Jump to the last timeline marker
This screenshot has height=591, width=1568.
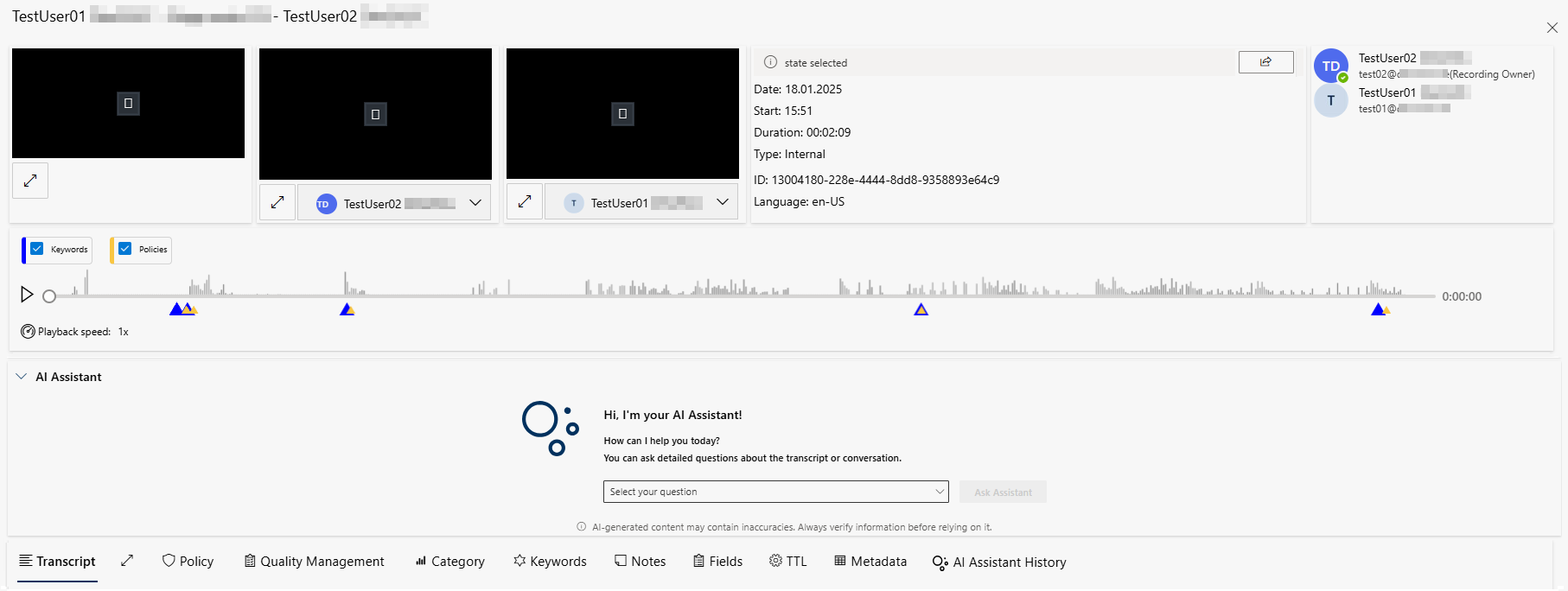[1380, 309]
